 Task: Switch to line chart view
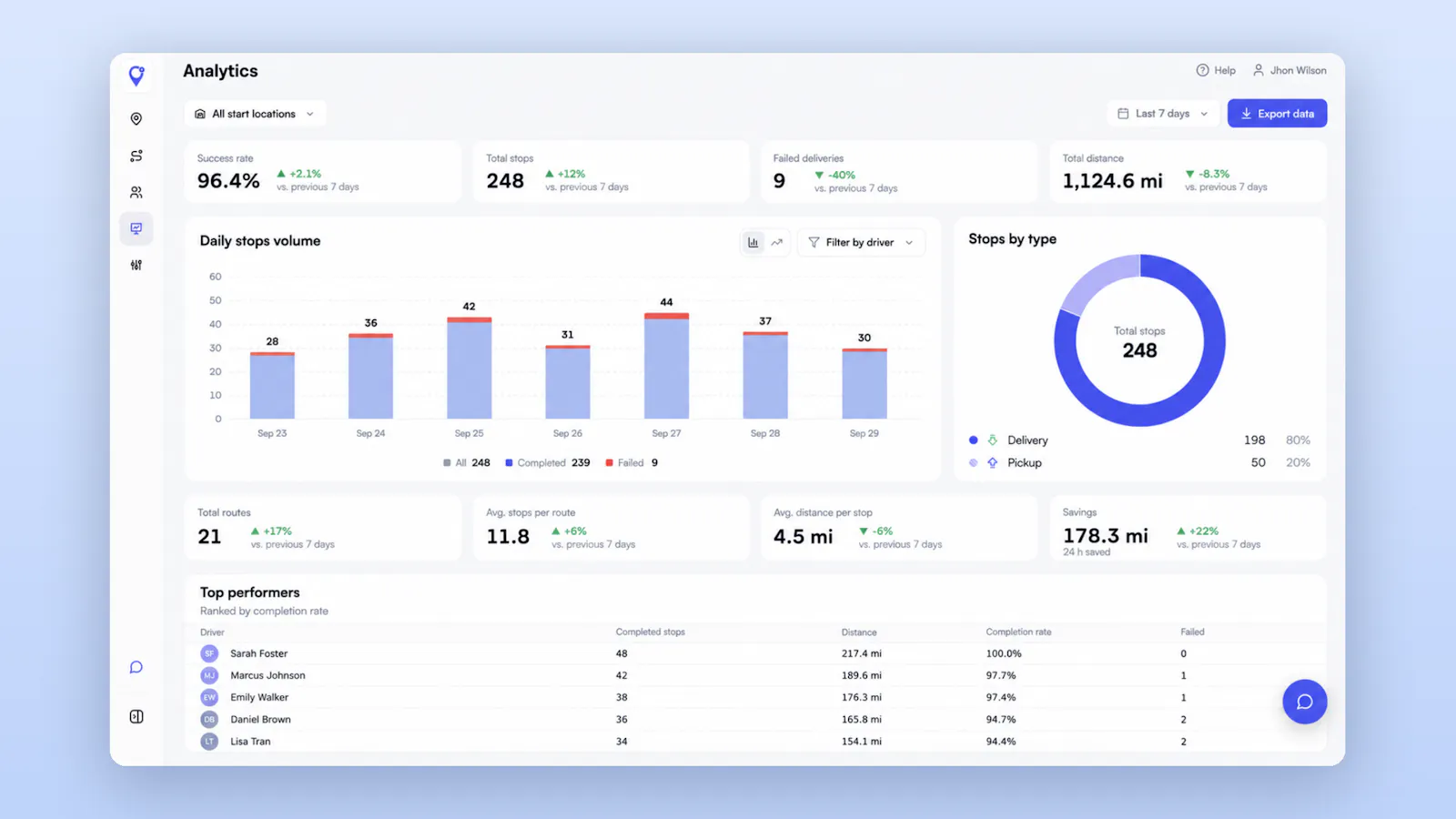(x=777, y=242)
